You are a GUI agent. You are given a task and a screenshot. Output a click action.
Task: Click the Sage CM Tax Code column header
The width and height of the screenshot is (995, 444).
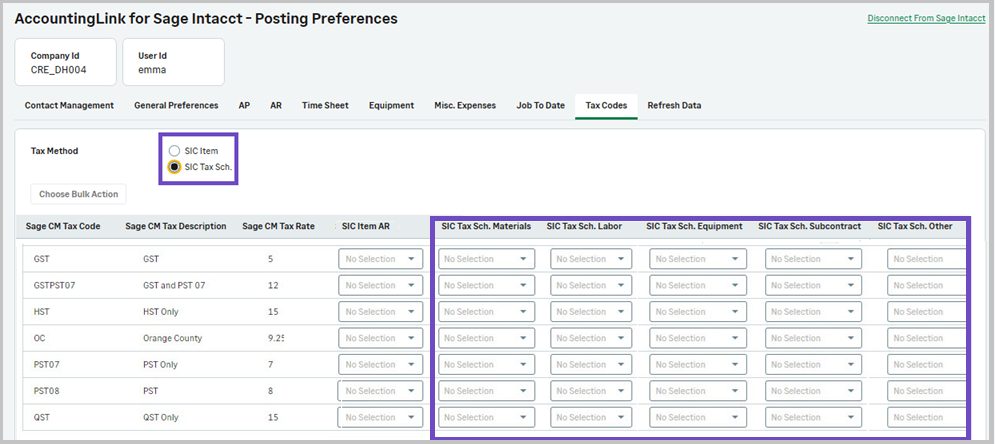tap(63, 226)
